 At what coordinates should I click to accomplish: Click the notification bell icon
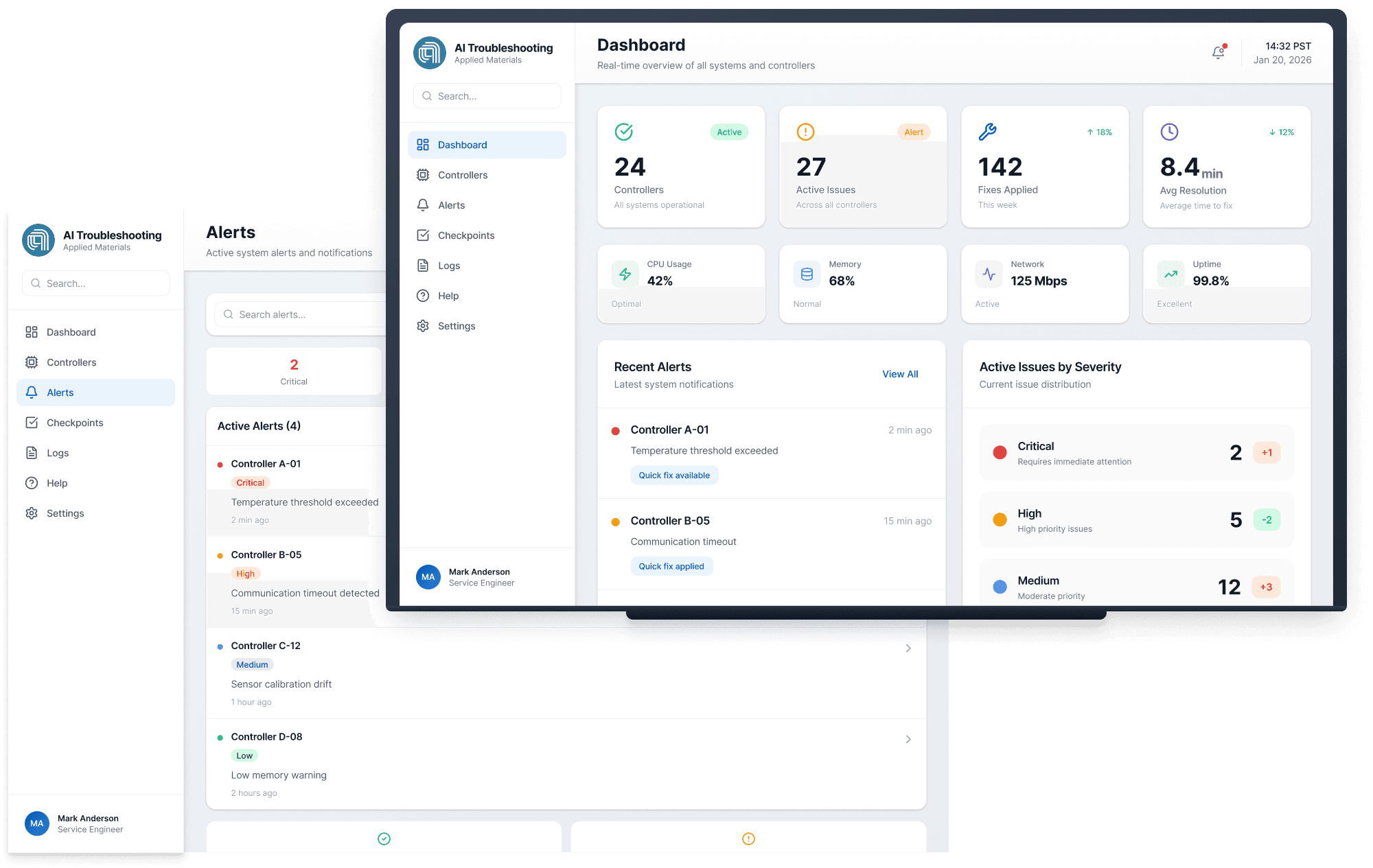1219,53
